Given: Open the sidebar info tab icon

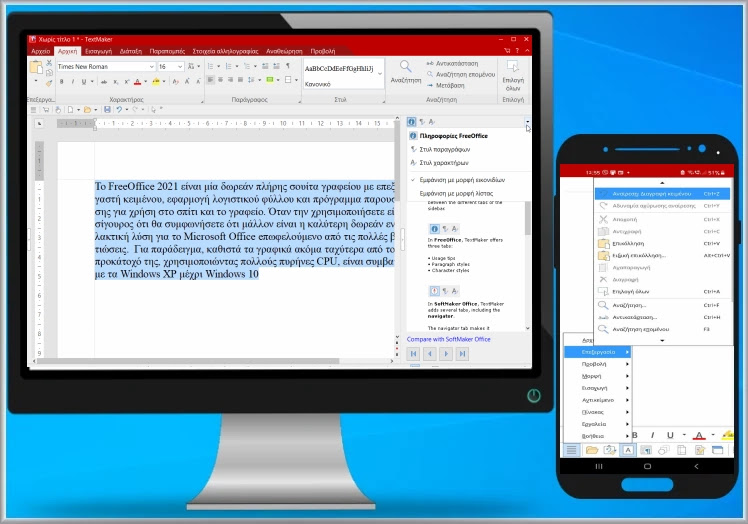Looking at the screenshot, I should pos(411,122).
